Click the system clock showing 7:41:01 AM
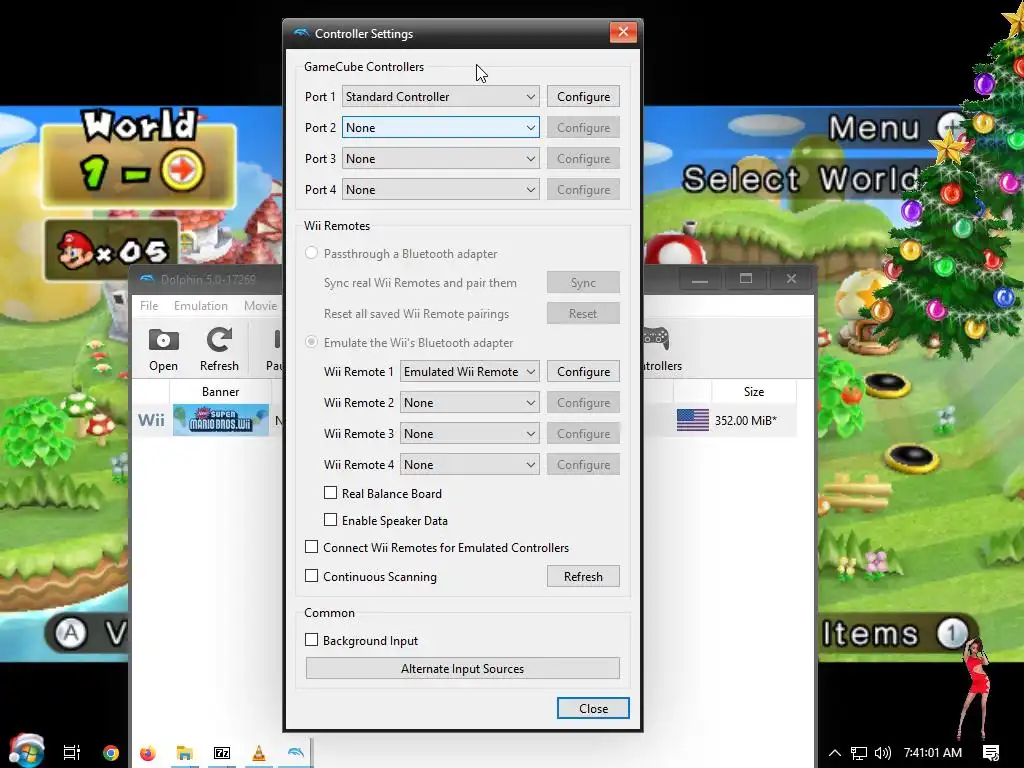 [x=933, y=753]
